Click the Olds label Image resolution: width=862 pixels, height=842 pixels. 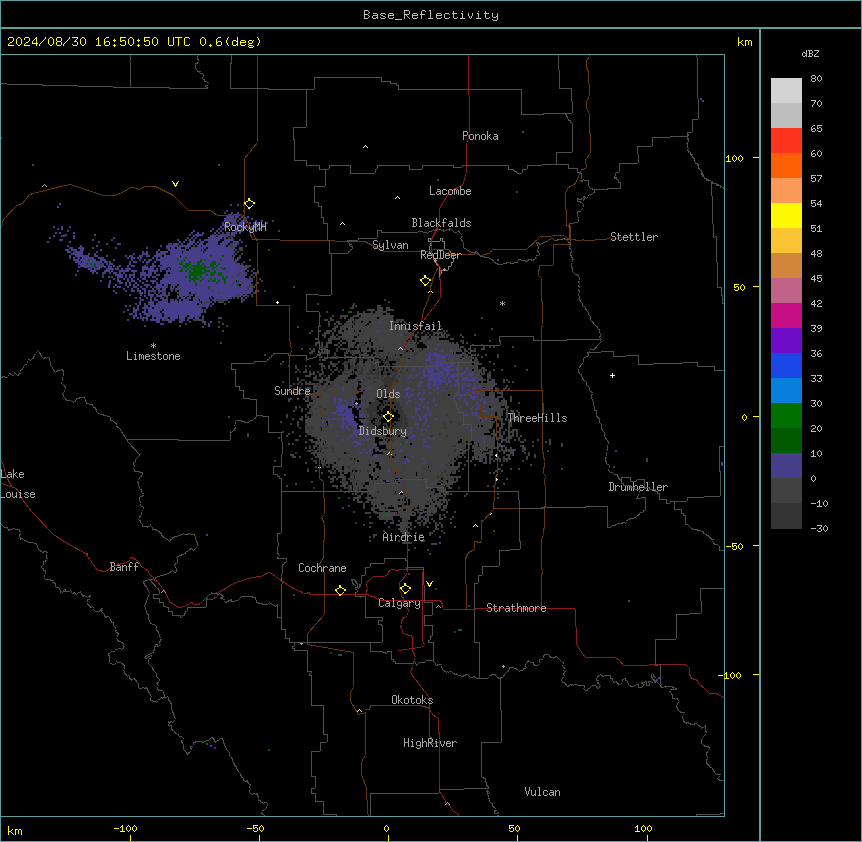pos(388,394)
